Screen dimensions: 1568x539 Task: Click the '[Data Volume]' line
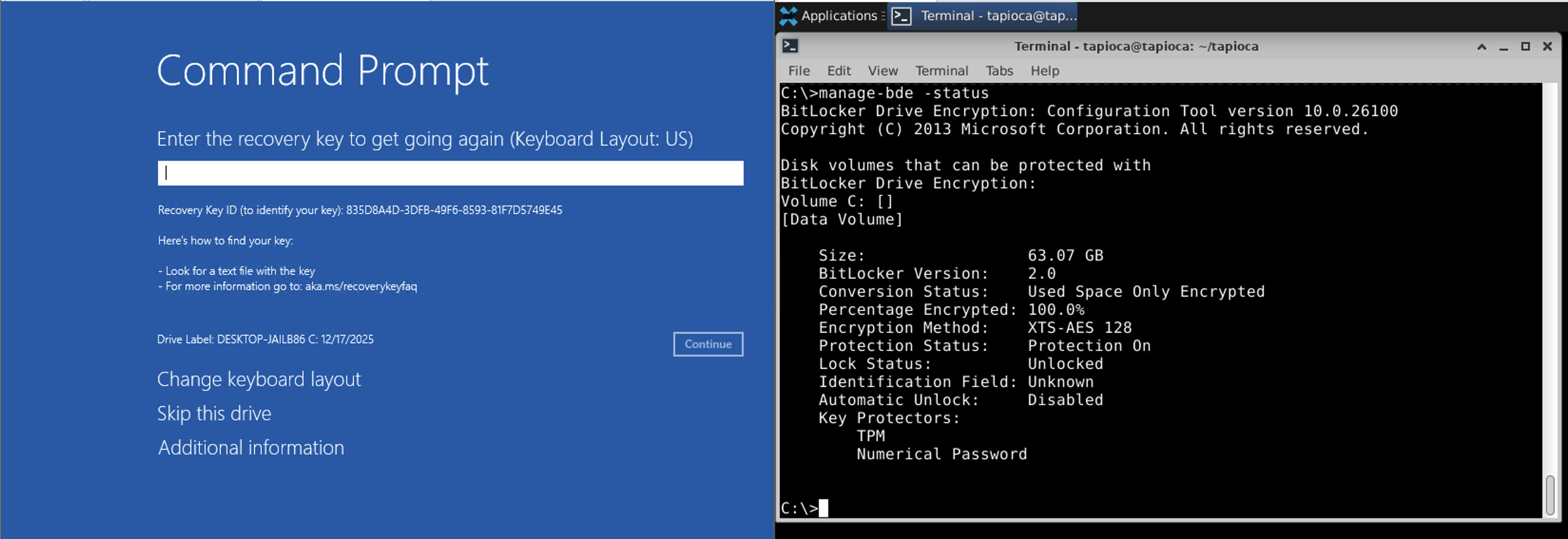[x=841, y=219]
